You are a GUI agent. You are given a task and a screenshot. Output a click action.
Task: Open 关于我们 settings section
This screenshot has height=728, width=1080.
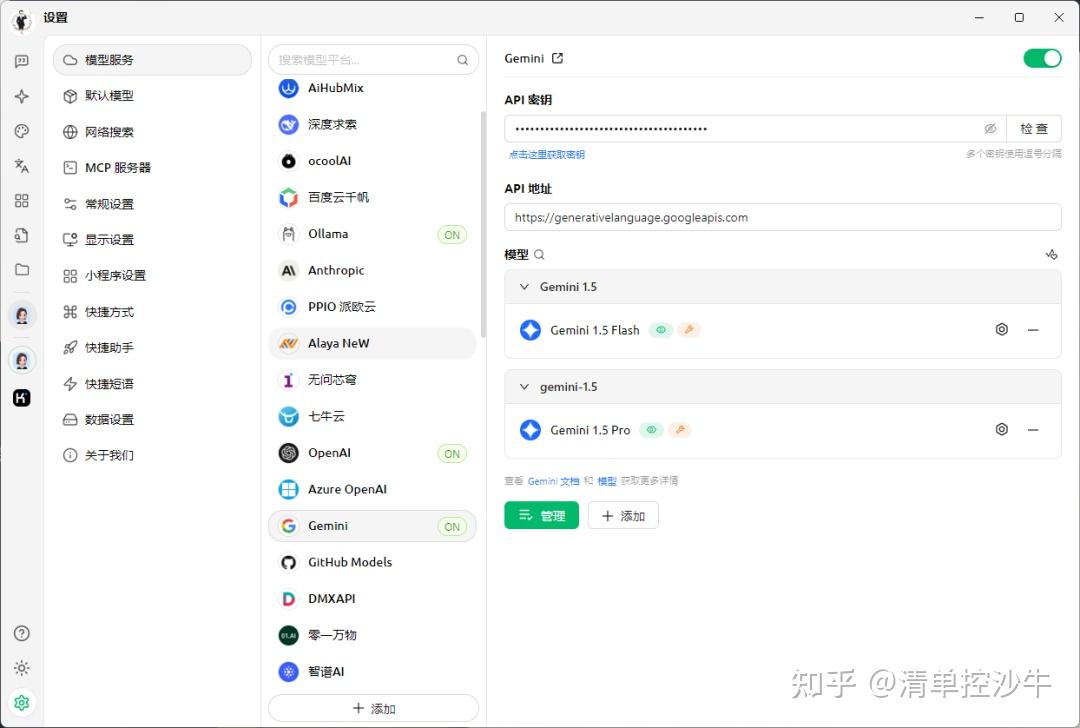(x=152, y=455)
